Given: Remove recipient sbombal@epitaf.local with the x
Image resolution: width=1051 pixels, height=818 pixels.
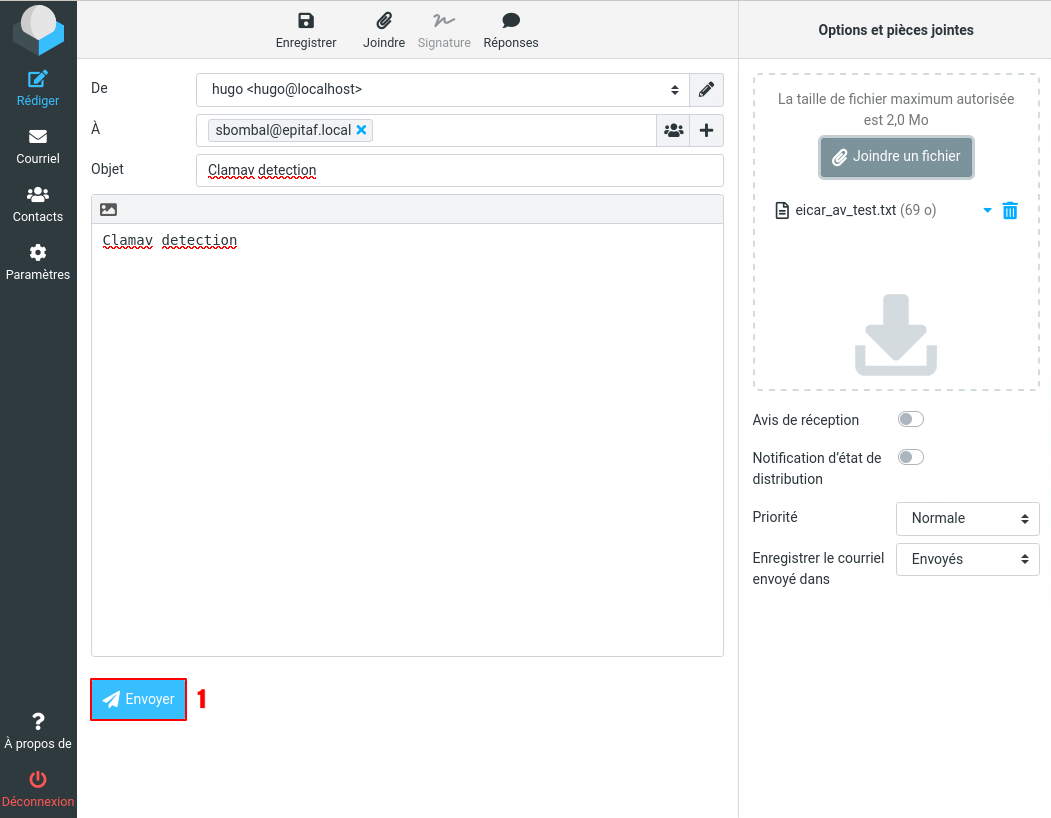Looking at the screenshot, I should pyautogui.click(x=361, y=130).
